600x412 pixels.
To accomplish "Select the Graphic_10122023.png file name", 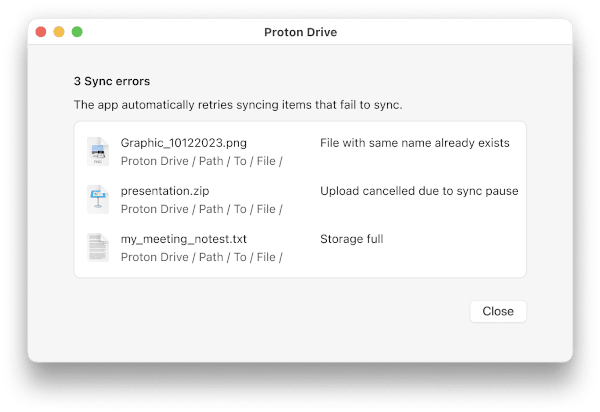I will [x=184, y=143].
